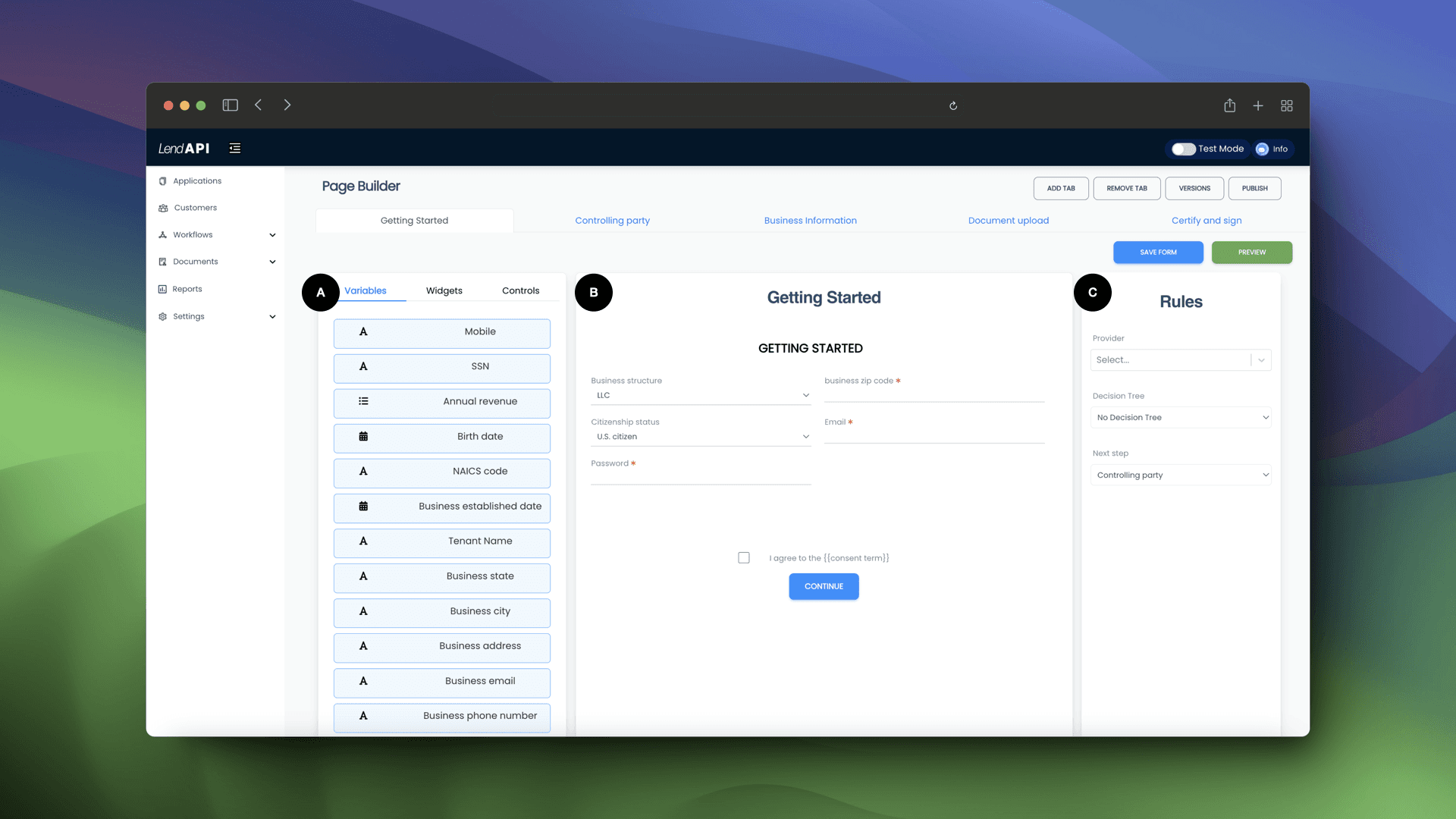
Task: Switch to the Document upload tab
Action: pyautogui.click(x=1009, y=221)
